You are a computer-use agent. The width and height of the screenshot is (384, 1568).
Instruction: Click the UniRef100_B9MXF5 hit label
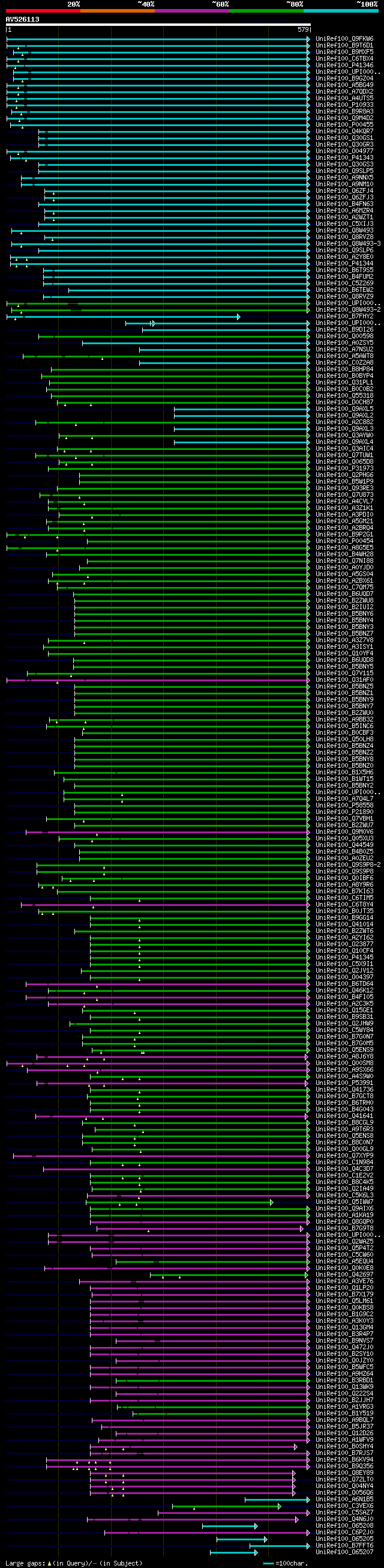344,52
